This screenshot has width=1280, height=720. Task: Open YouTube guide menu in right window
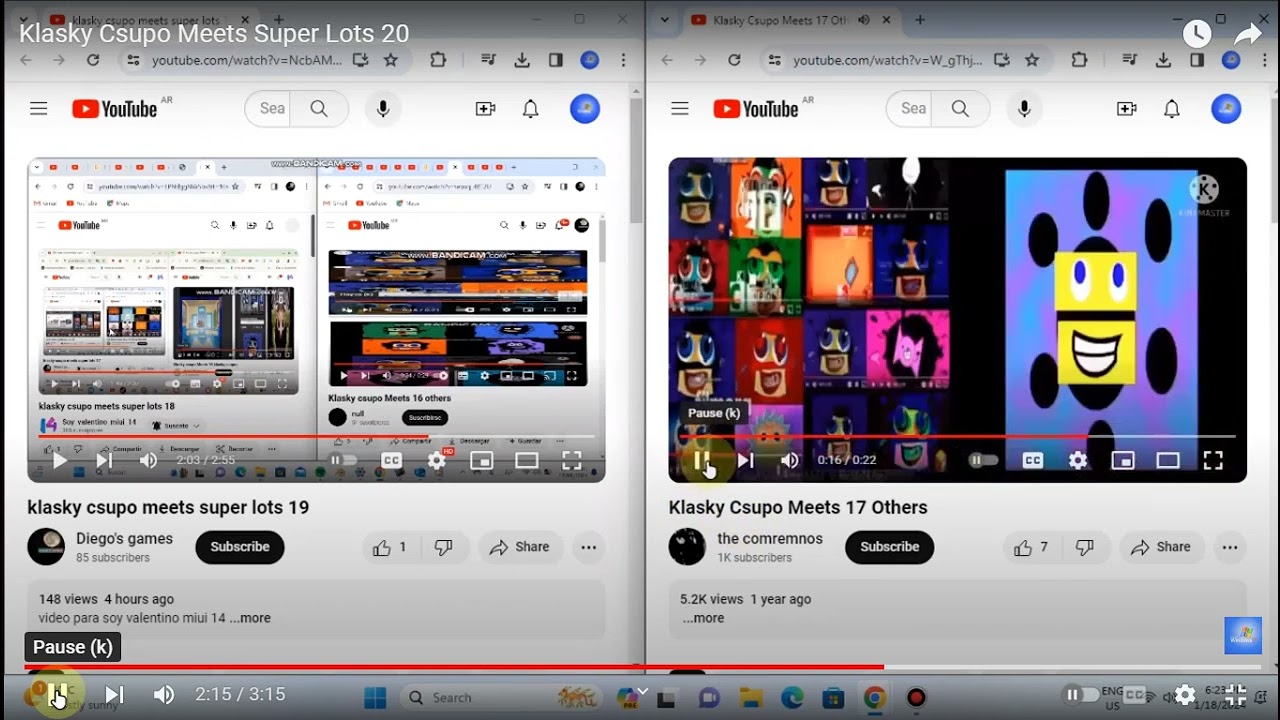[x=680, y=109]
